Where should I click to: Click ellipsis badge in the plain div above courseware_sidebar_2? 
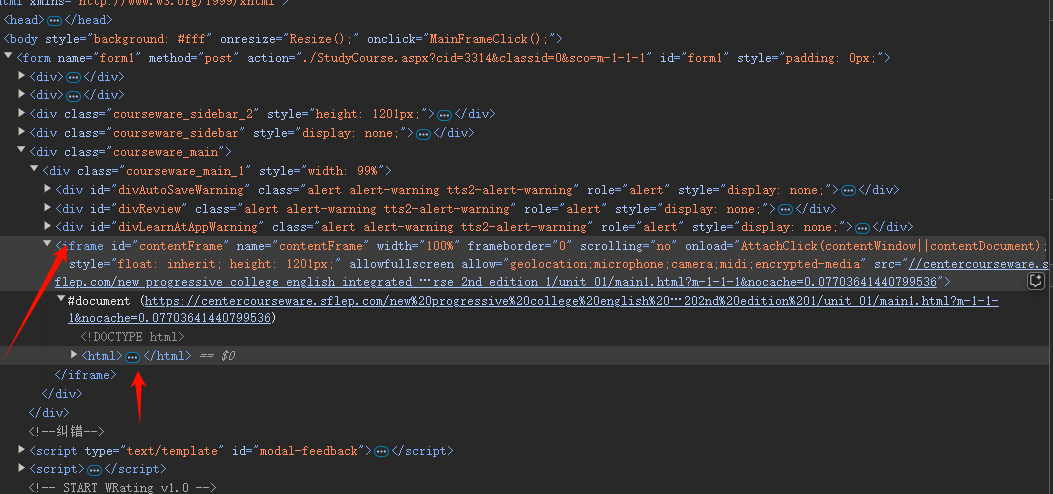click(73, 95)
